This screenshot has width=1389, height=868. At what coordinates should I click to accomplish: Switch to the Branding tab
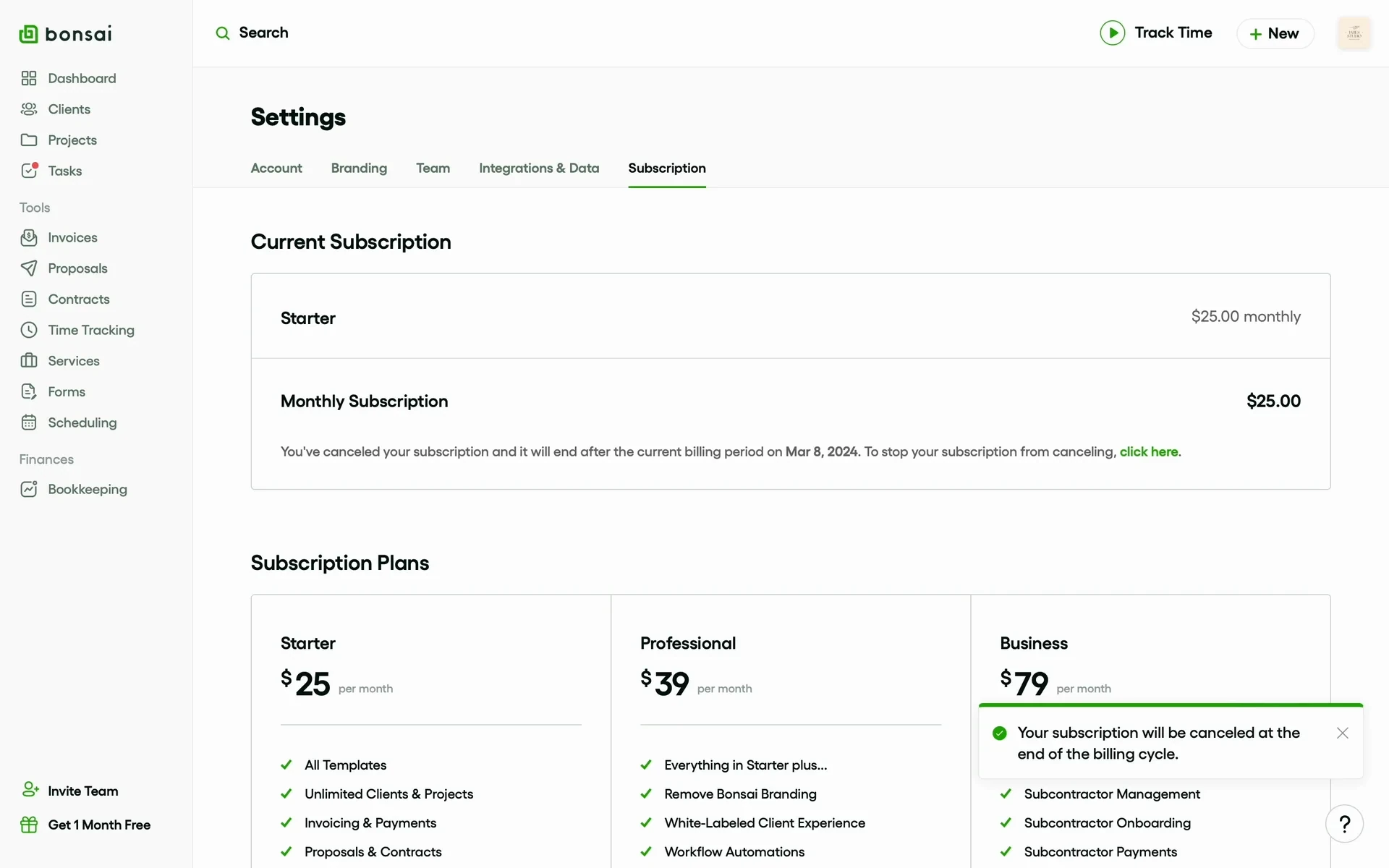click(359, 168)
